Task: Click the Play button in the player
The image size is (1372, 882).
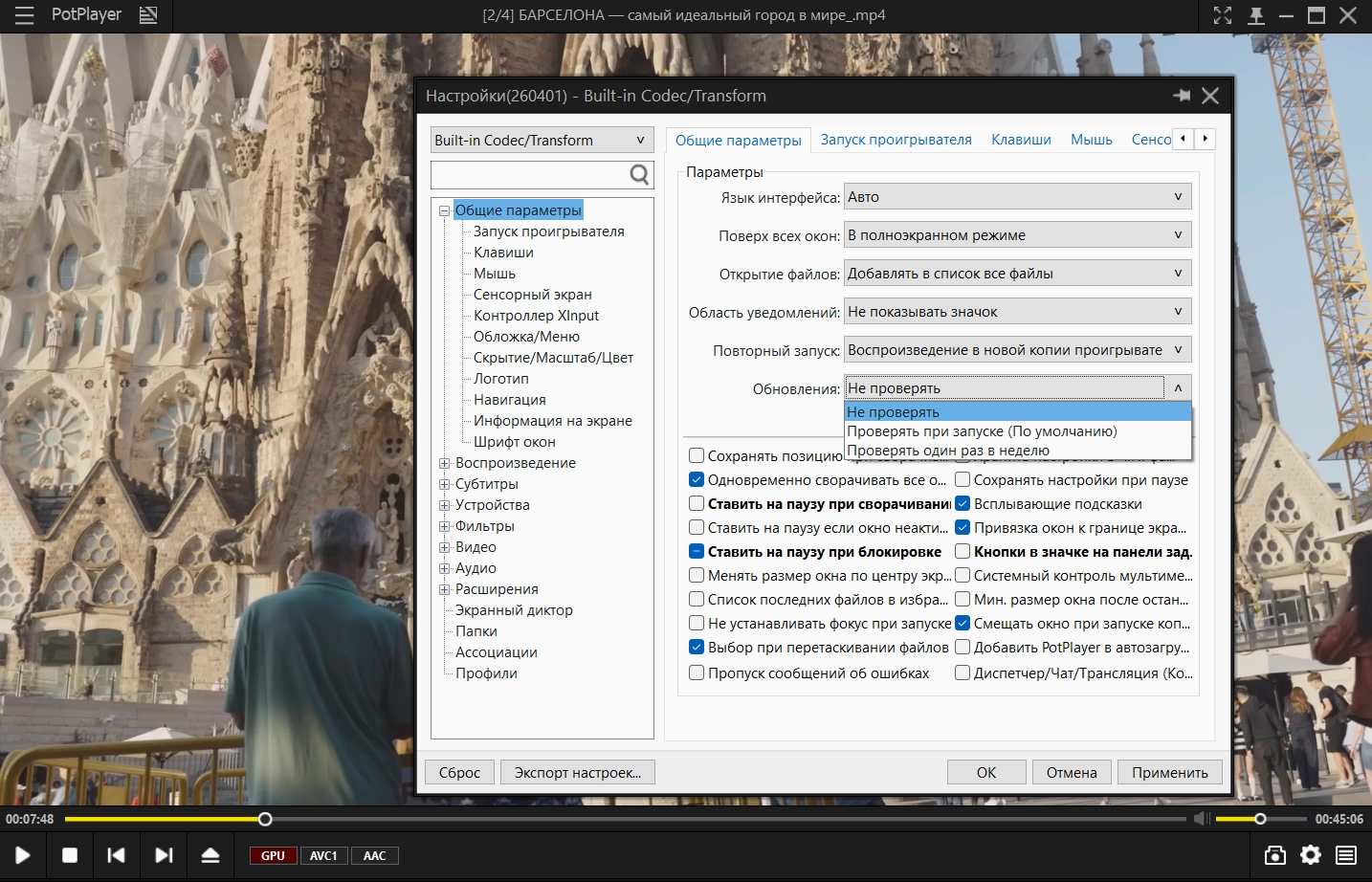Action: click(23, 855)
